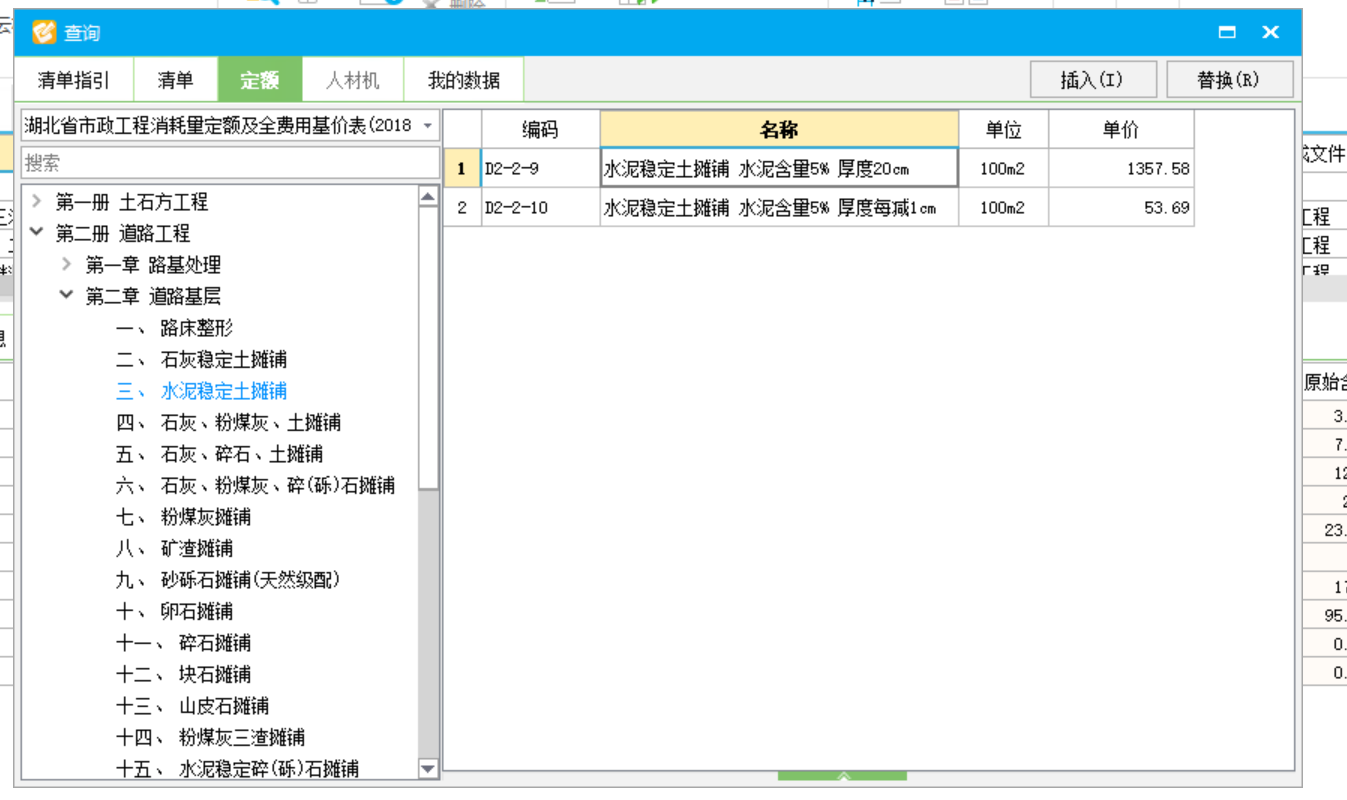Click the 插入(I) button
The image size is (1347, 800).
coord(1092,80)
